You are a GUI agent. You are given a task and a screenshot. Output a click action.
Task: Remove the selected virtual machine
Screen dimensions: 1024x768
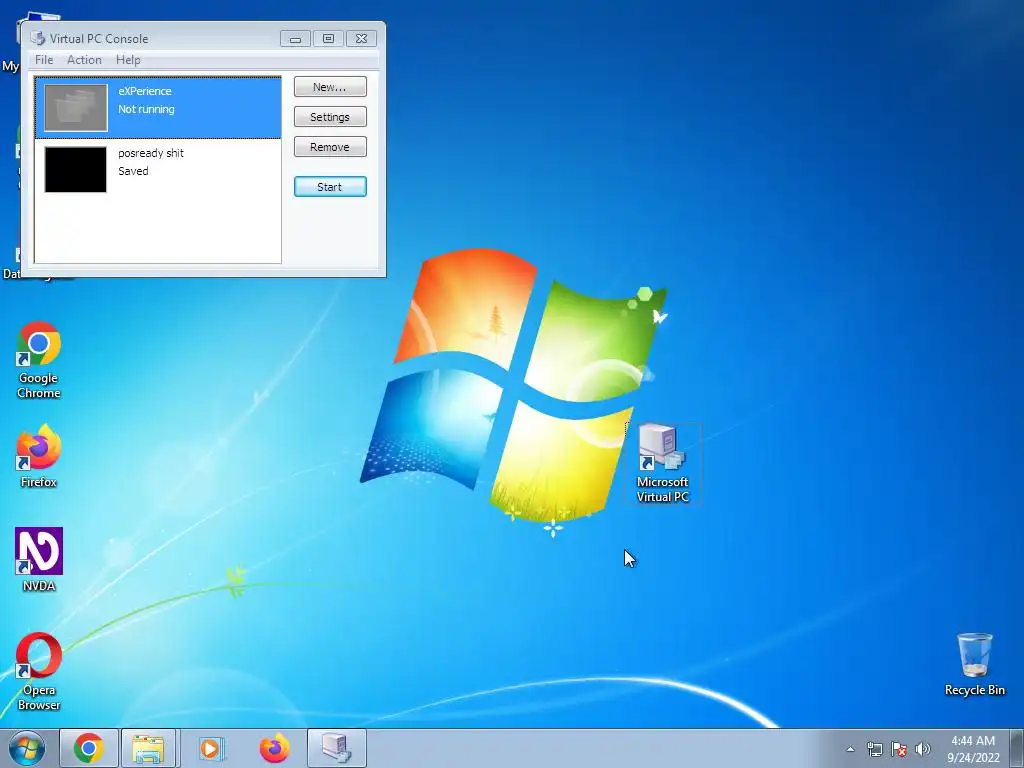pos(330,147)
